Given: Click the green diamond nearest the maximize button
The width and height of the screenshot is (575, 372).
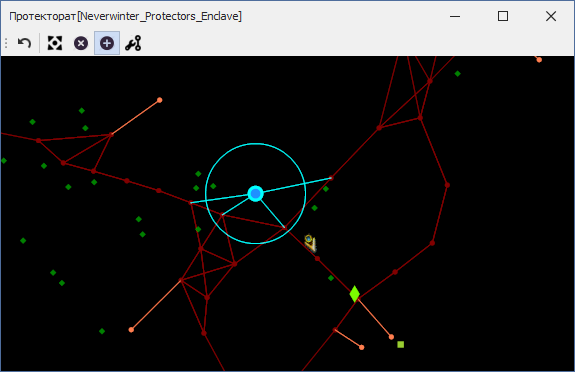Looking at the screenshot, I should pyautogui.click(x=458, y=74).
